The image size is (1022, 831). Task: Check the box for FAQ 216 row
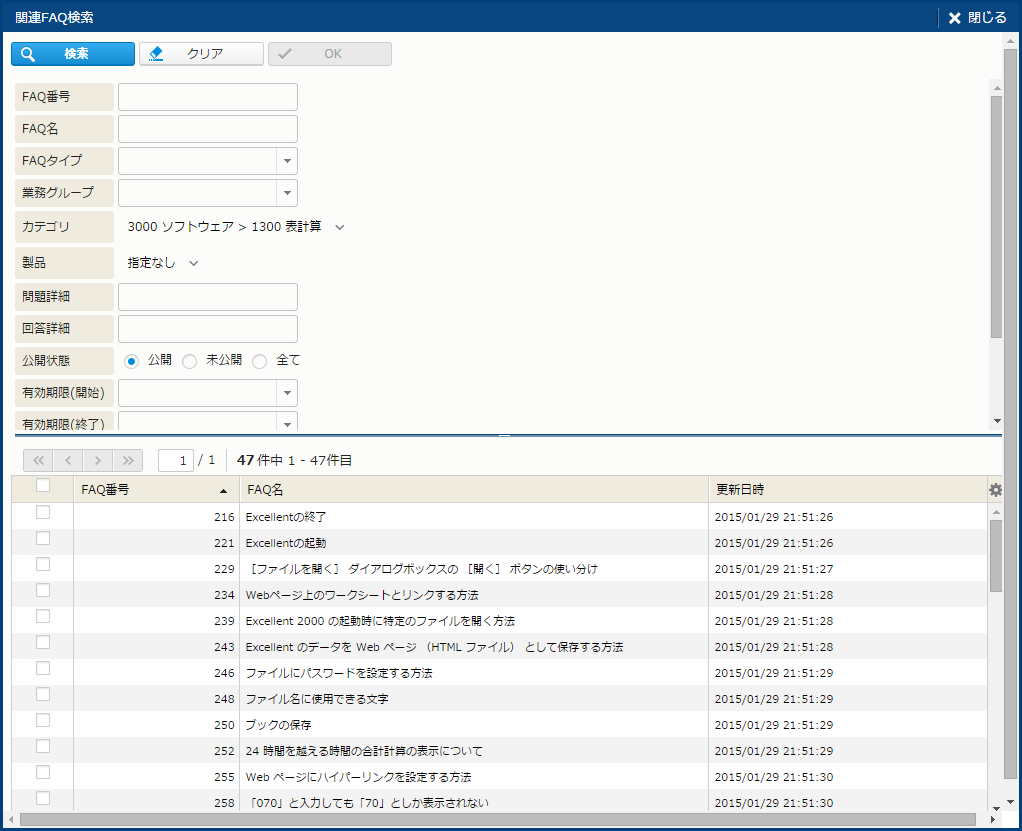coord(43,513)
